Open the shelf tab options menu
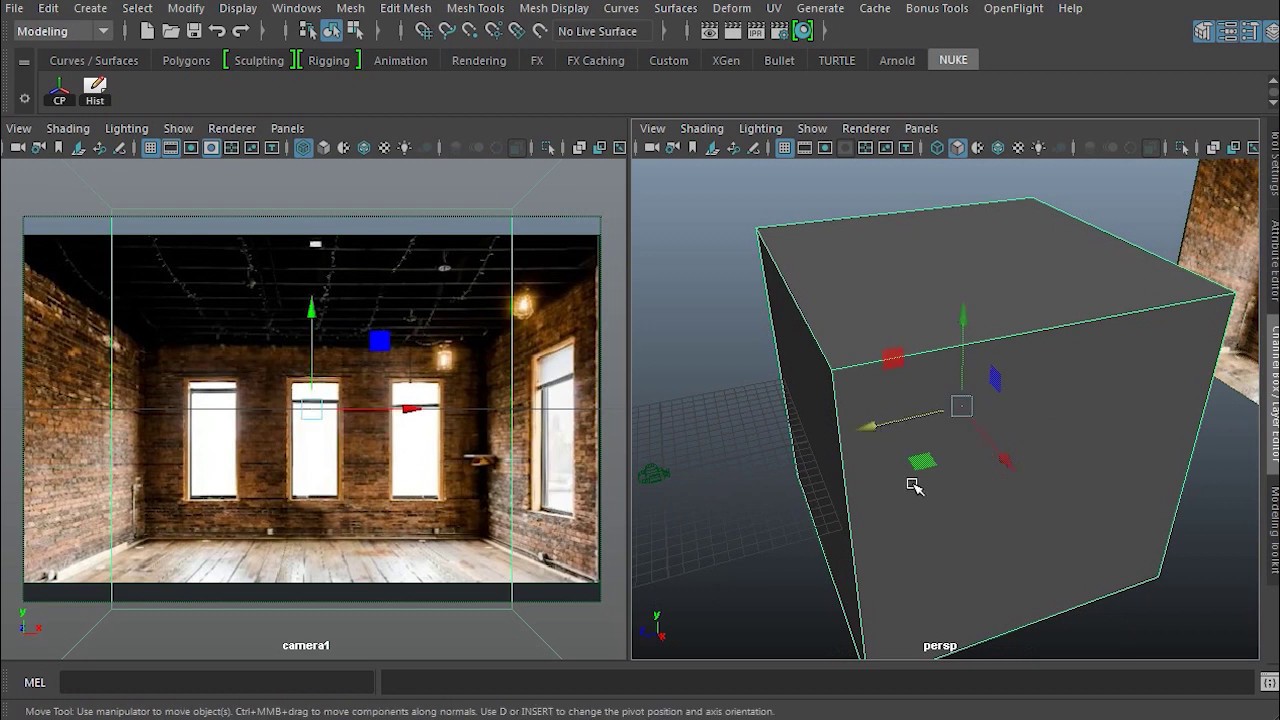Screen dimensions: 1280x720 tap(24, 61)
